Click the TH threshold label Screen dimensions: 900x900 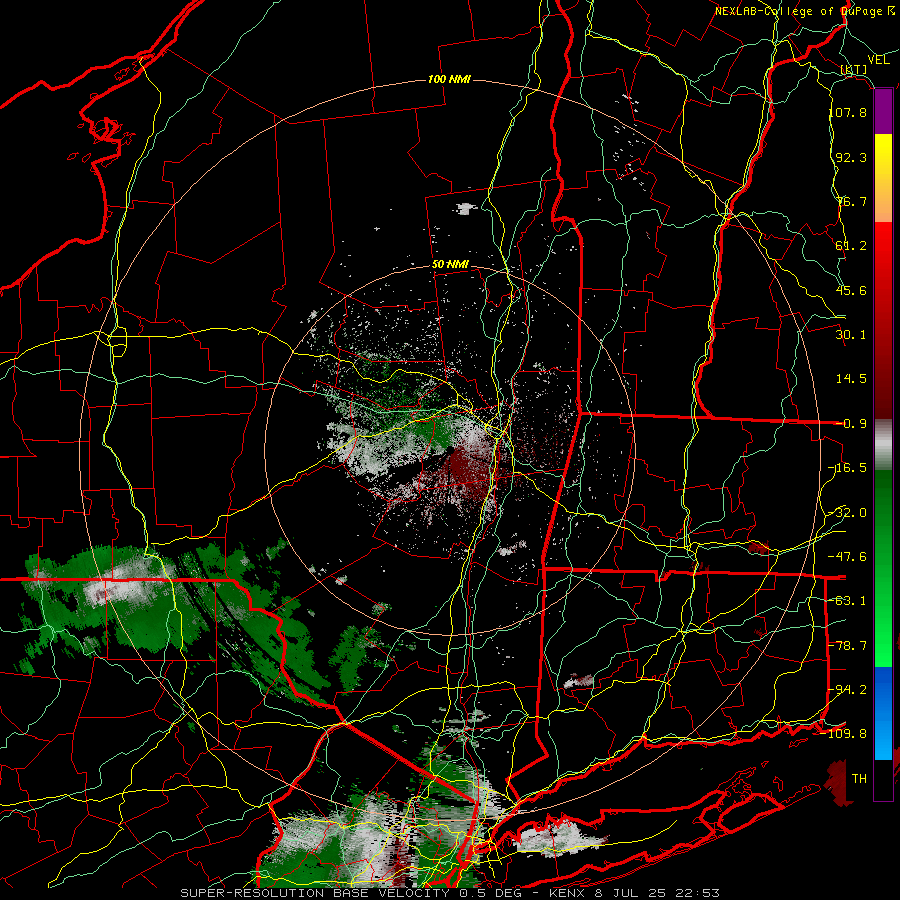point(859,779)
